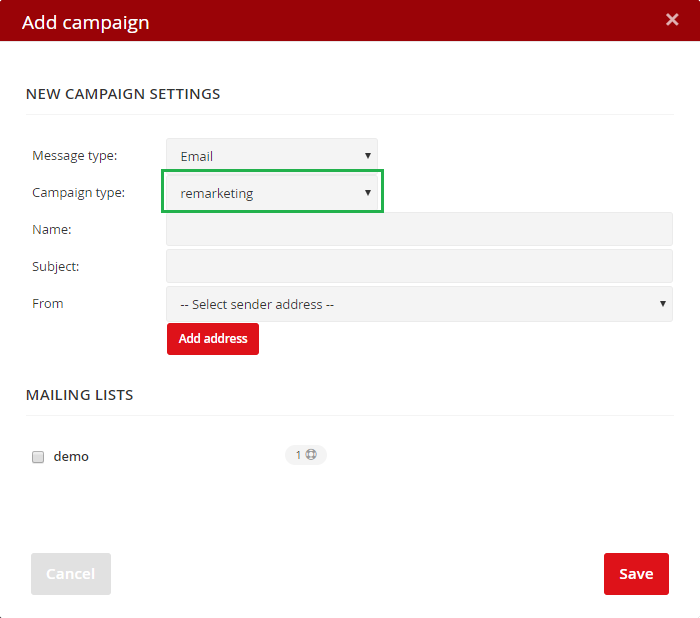Image resolution: width=700 pixels, height=618 pixels.
Task: Click the globe icon beside demo list
Action: pos(311,455)
